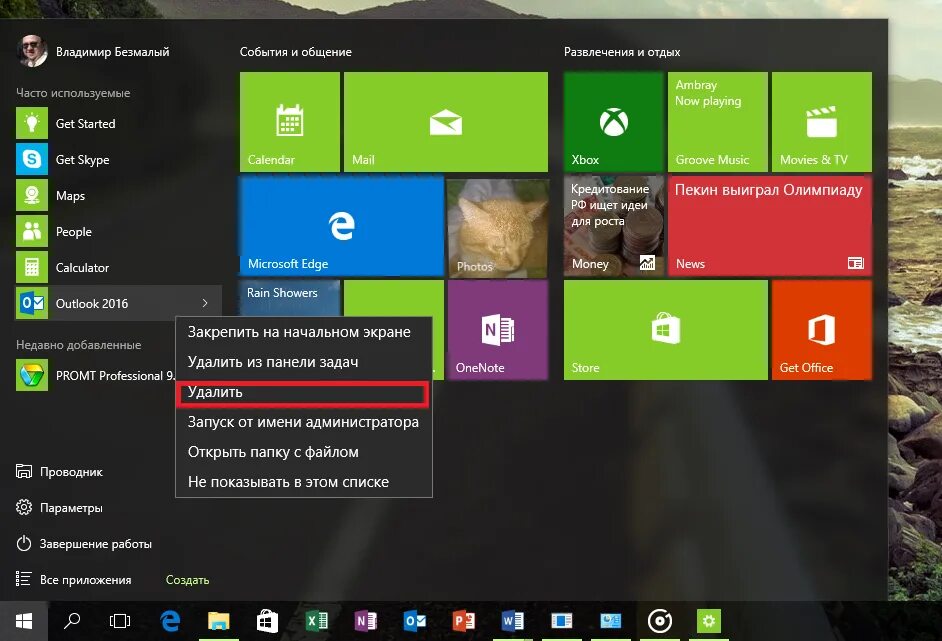Launch the Microsoft Edge tile
Viewport: 942px width, 641px height.
341,226
